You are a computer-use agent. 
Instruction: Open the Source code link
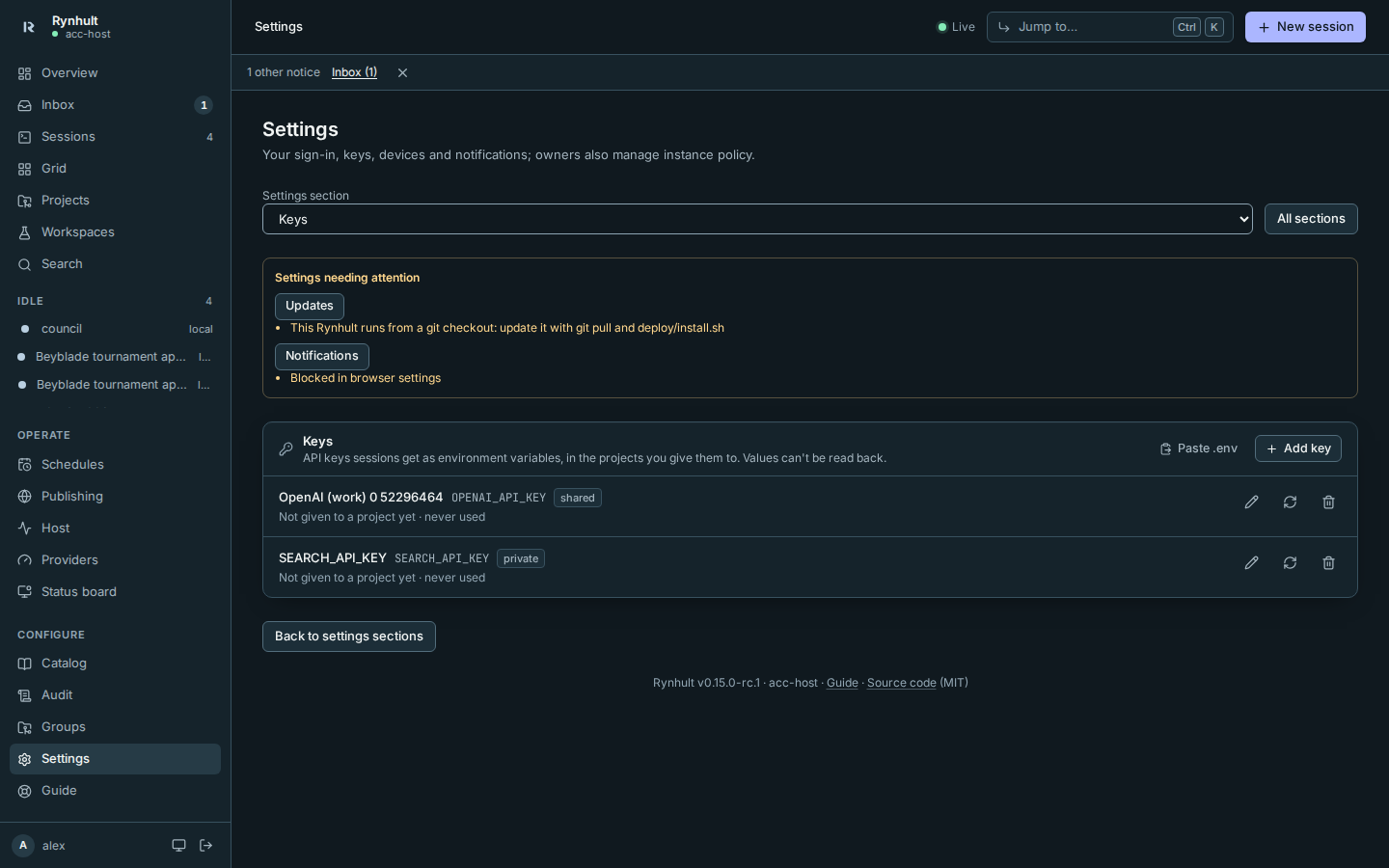coord(902,683)
